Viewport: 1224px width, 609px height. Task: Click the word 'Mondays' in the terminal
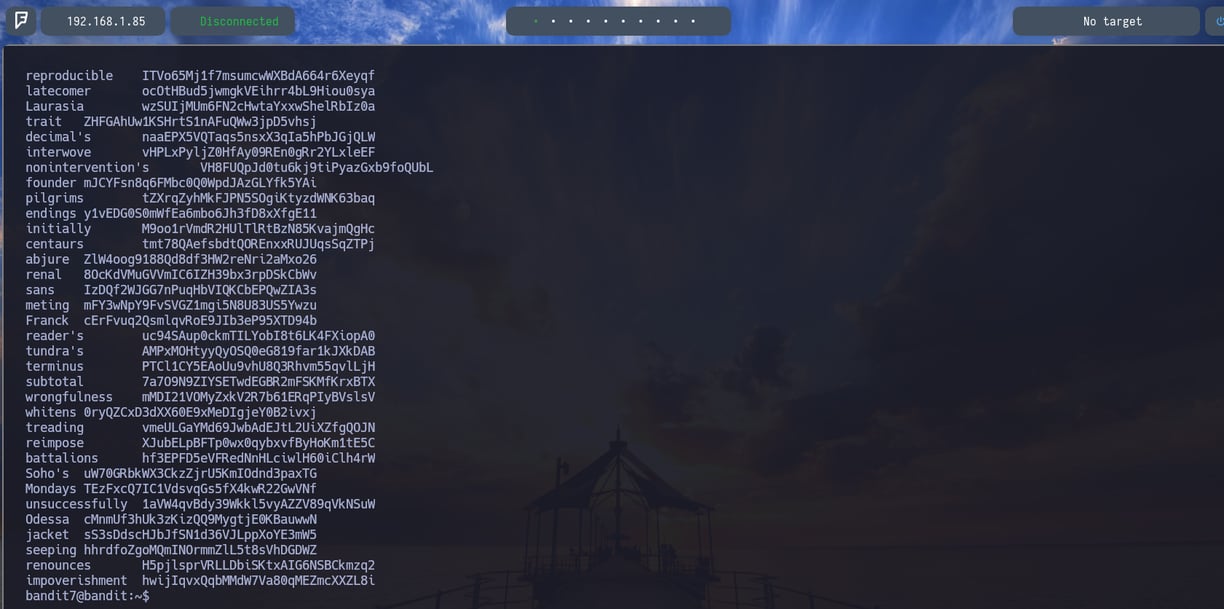pos(51,489)
